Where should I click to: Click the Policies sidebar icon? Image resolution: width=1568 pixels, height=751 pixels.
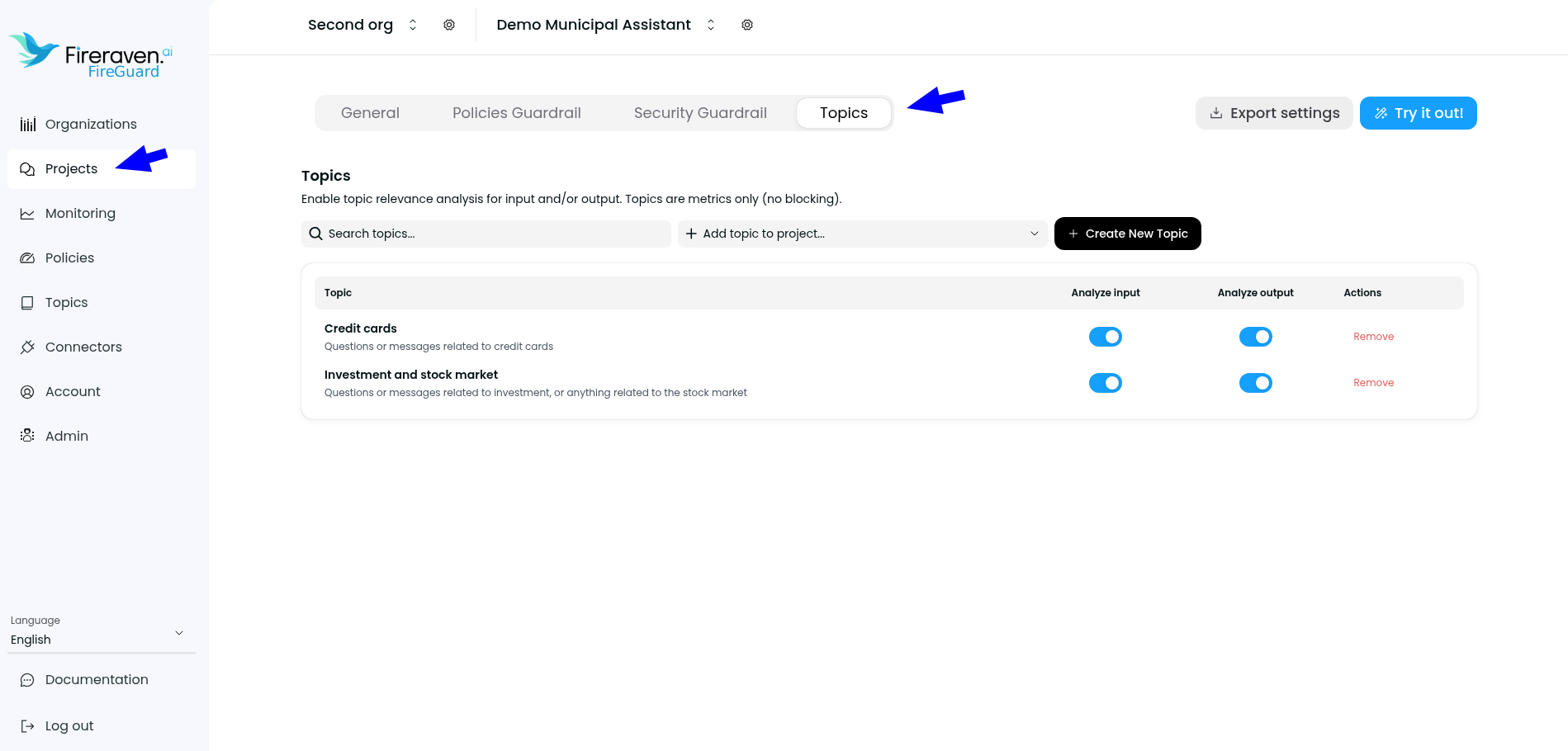27,257
